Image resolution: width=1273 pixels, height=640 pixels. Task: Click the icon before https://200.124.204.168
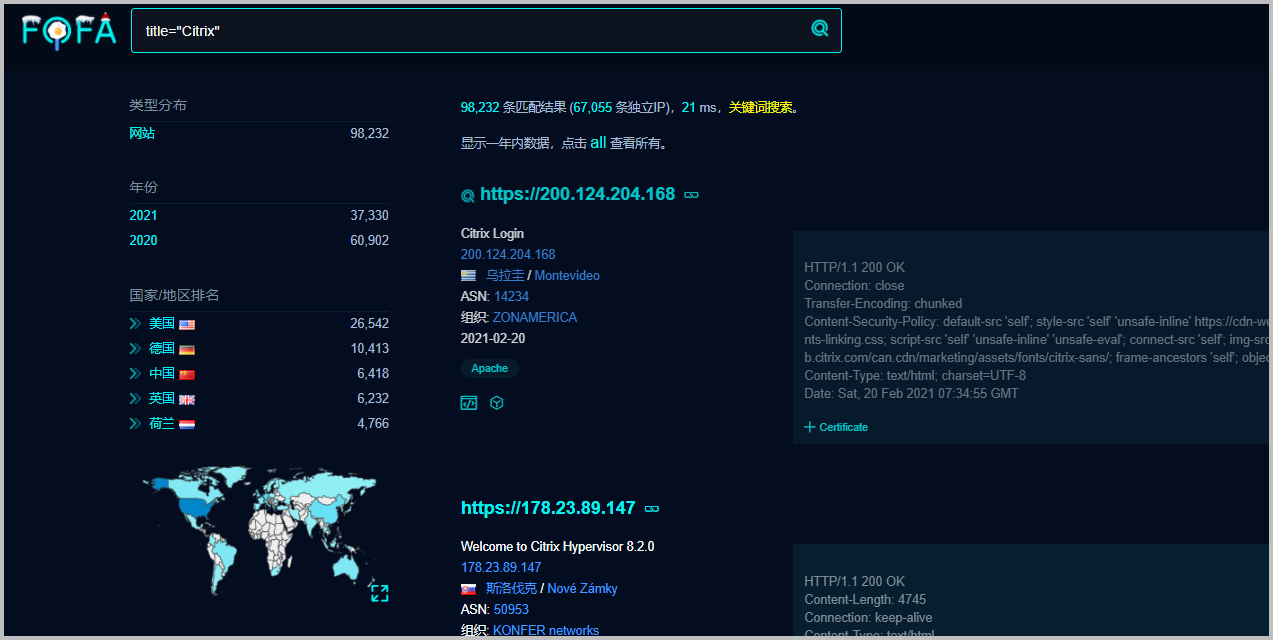point(467,196)
